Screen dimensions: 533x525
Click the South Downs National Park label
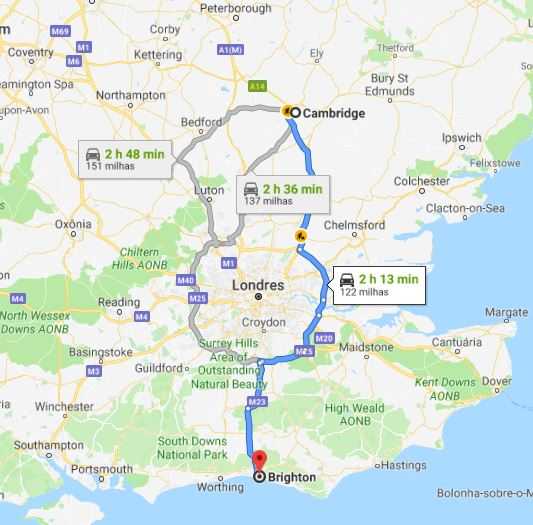pyautogui.click(x=192, y=448)
